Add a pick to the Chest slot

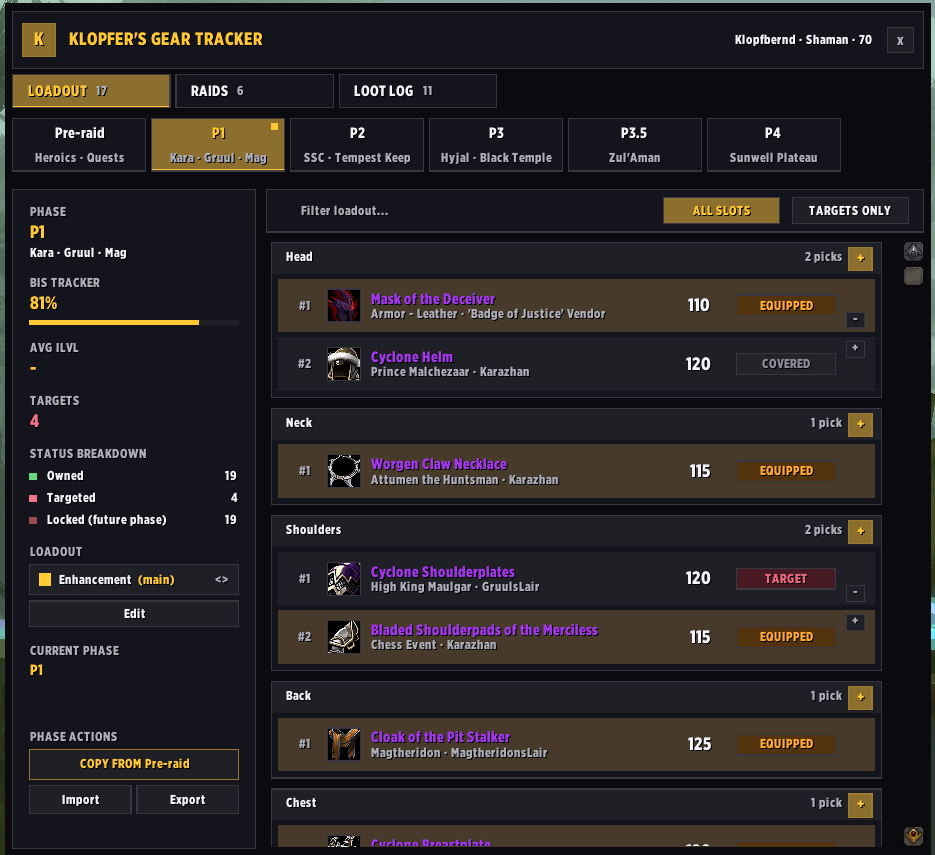point(860,804)
